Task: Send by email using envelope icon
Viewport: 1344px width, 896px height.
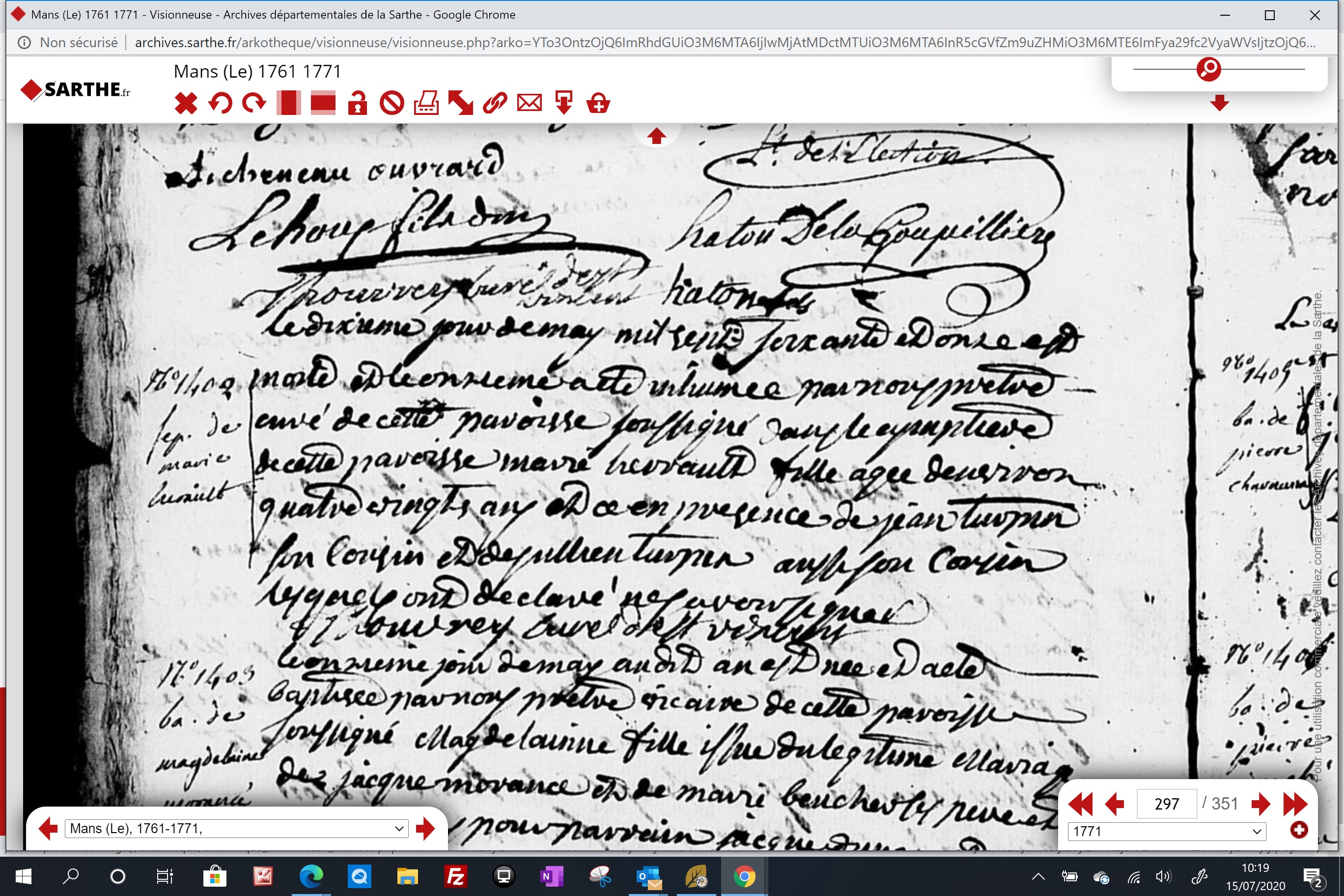Action: click(x=529, y=104)
